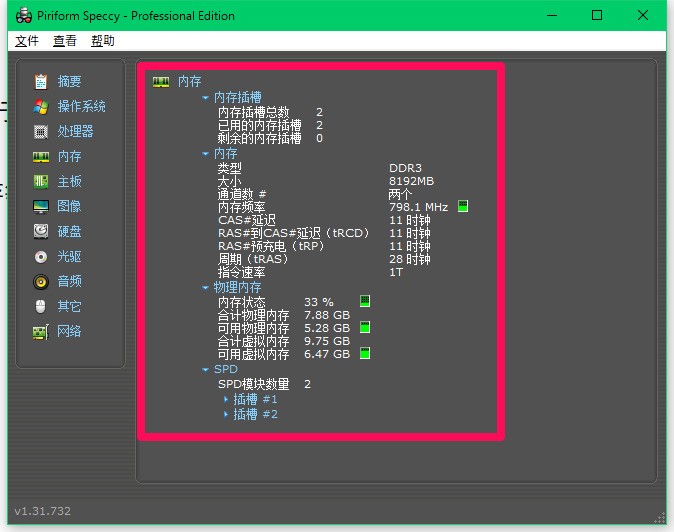
Task: Select the 主板 motherboard icon
Action: 41,181
